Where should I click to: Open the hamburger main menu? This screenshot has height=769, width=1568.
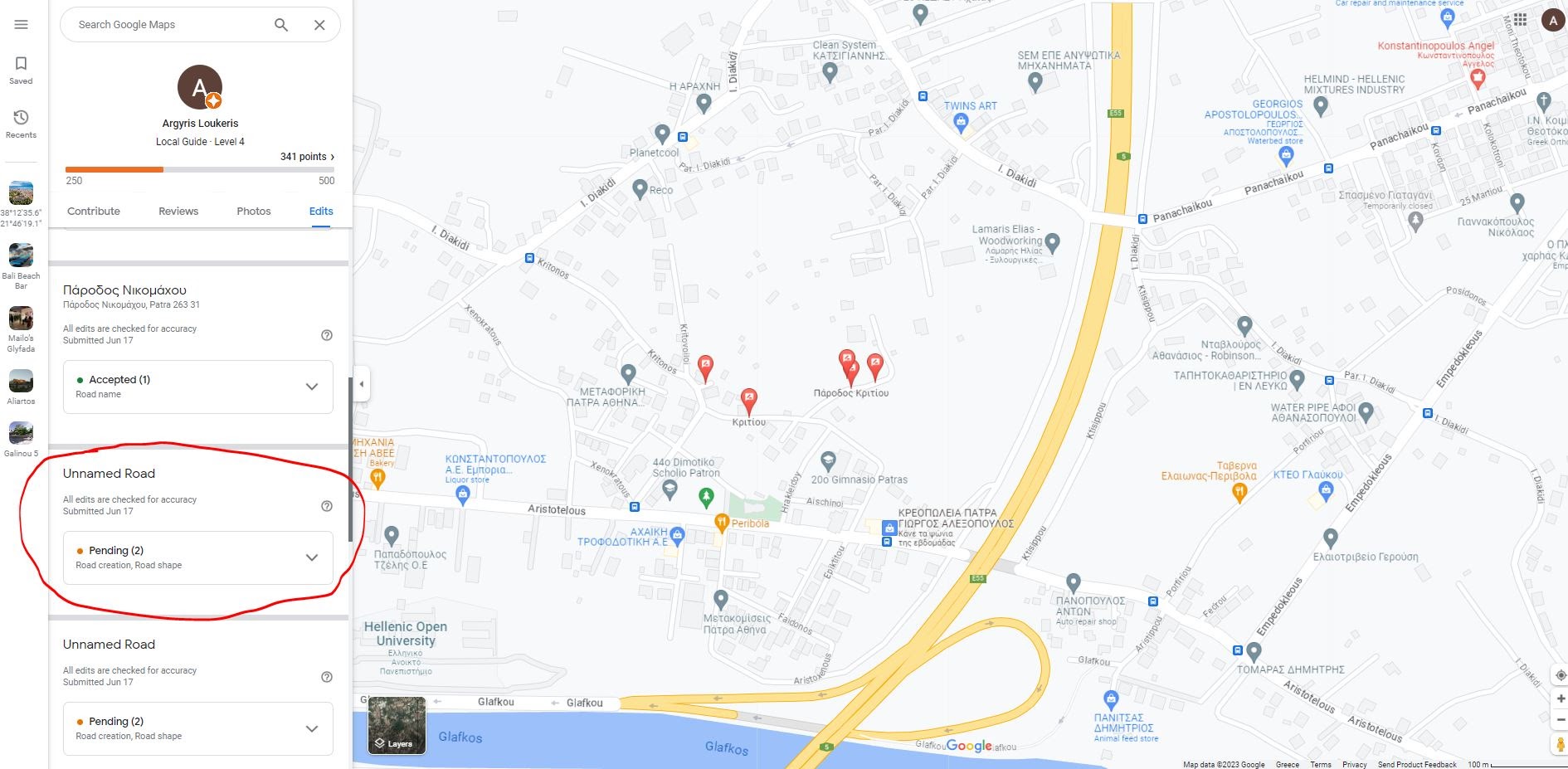point(21,25)
